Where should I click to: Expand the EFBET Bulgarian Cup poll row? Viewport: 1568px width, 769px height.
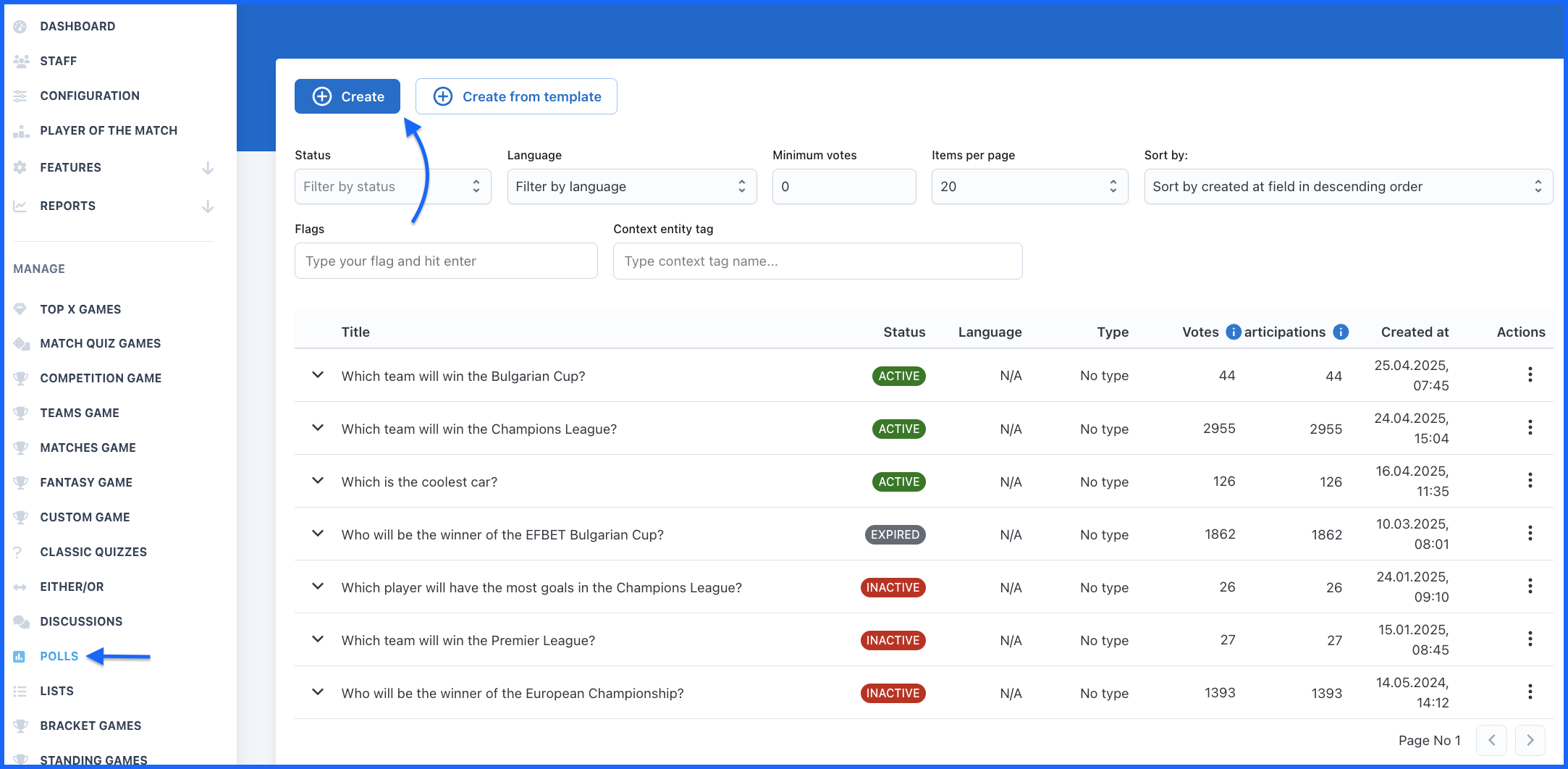pos(317,534)
